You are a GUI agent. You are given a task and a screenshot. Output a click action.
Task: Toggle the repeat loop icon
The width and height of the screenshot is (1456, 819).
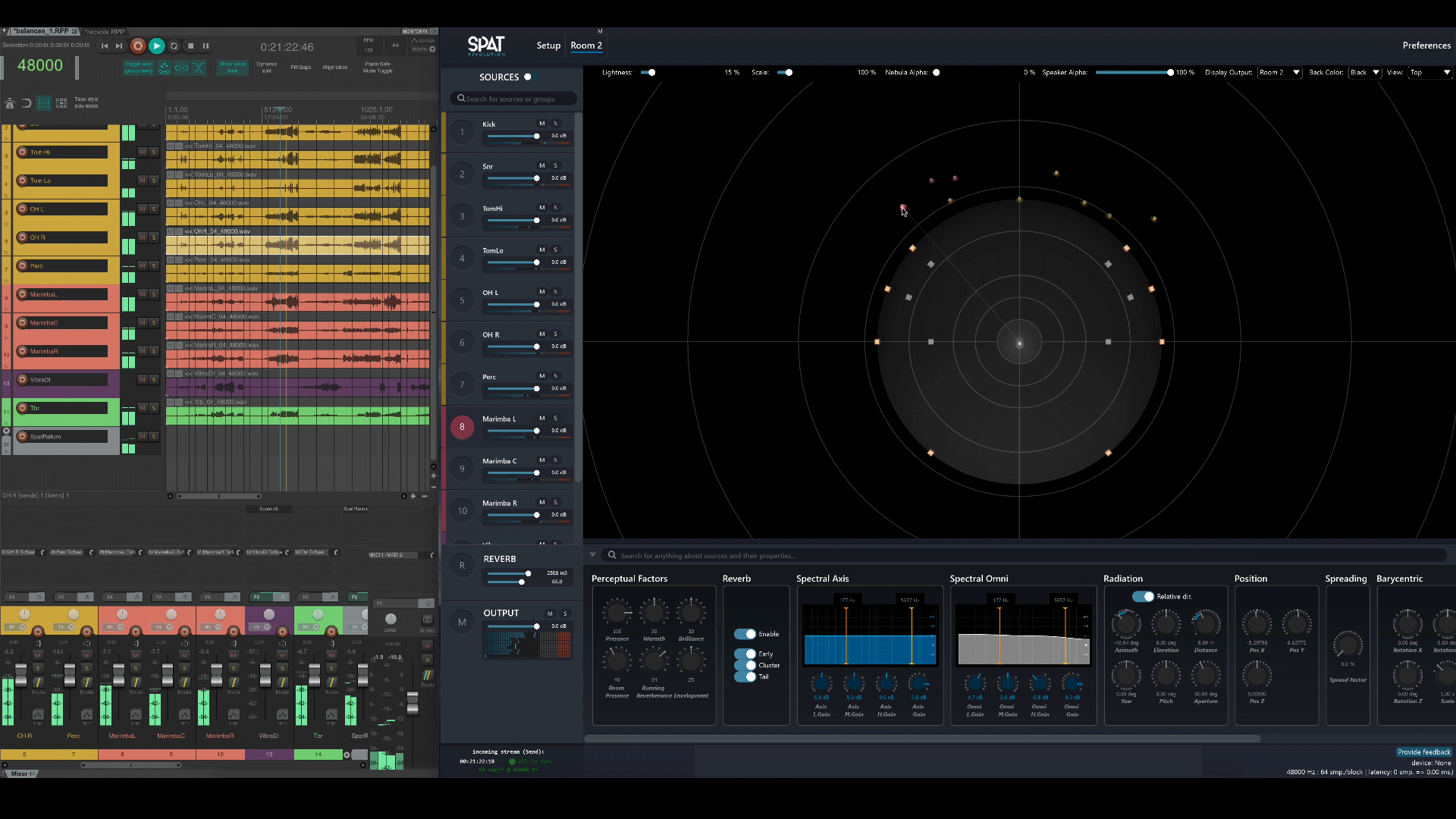pyautogui.click(x=174, y=46)
